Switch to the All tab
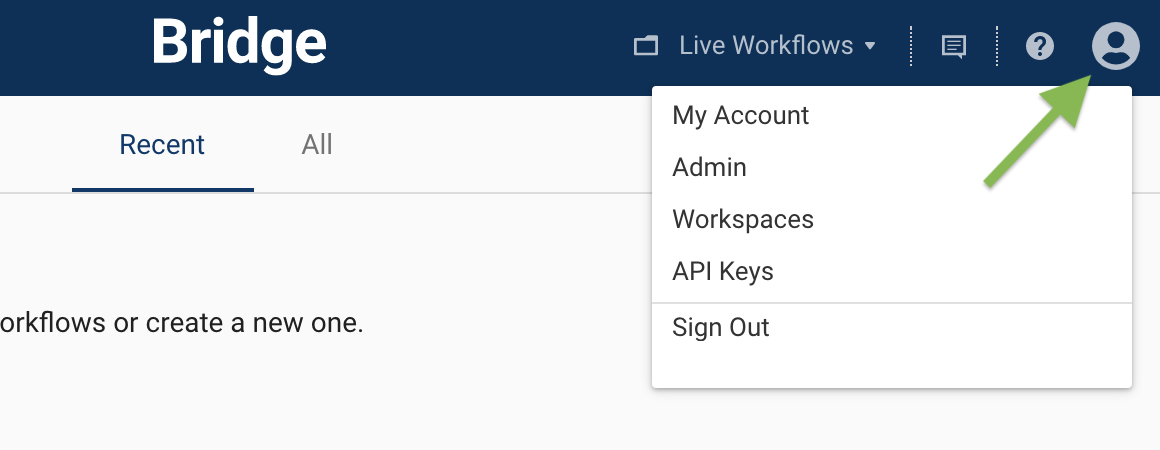This screenshot has height=450, width=1160. (x=317, y=146)
